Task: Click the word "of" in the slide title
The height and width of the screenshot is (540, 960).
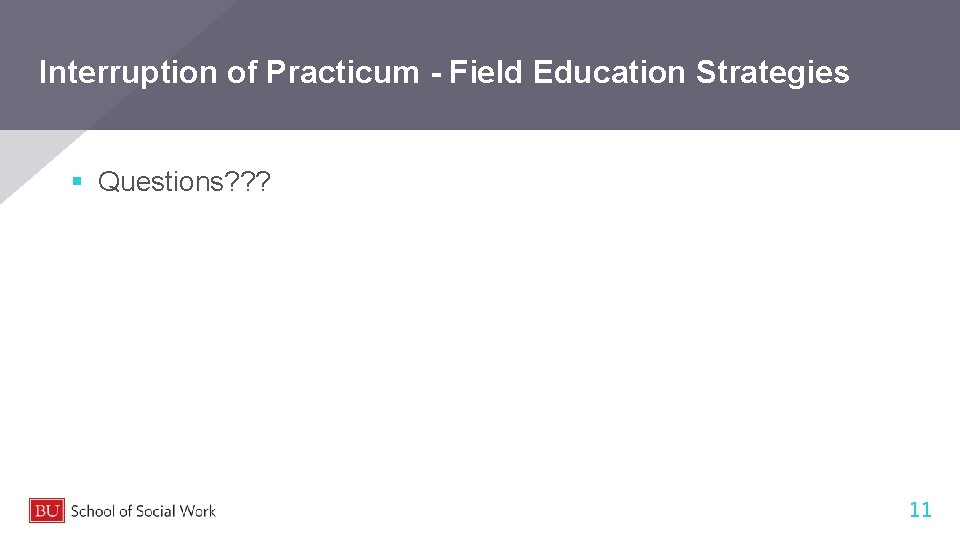Action: [243, 72]
